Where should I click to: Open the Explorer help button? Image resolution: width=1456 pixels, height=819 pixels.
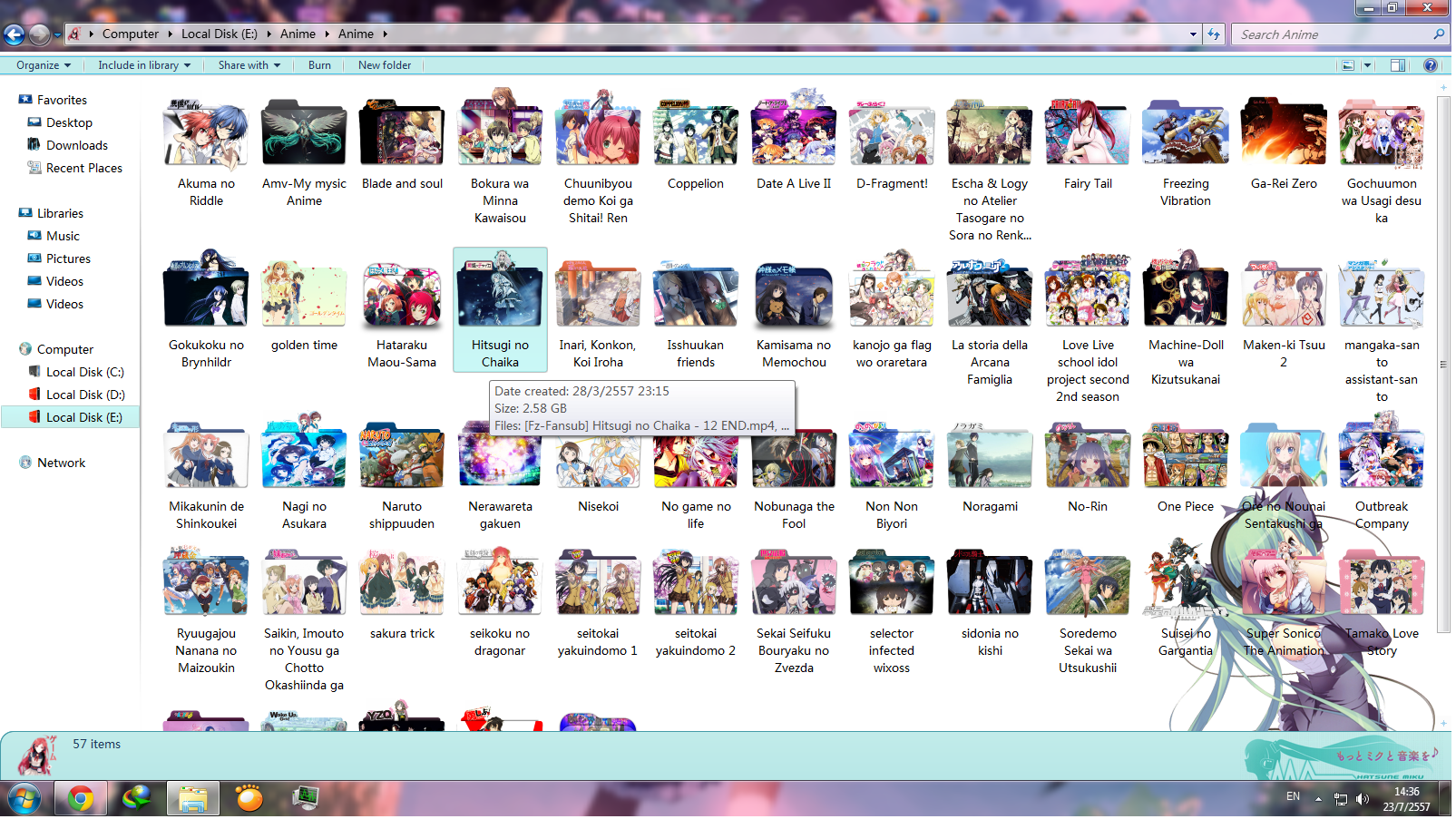click(1431, 65)
